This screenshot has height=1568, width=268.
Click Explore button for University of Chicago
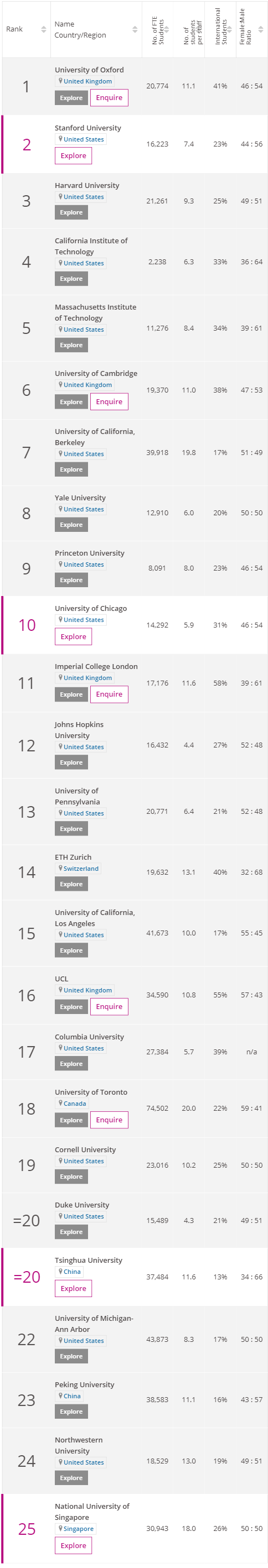(x=73, y=637)
